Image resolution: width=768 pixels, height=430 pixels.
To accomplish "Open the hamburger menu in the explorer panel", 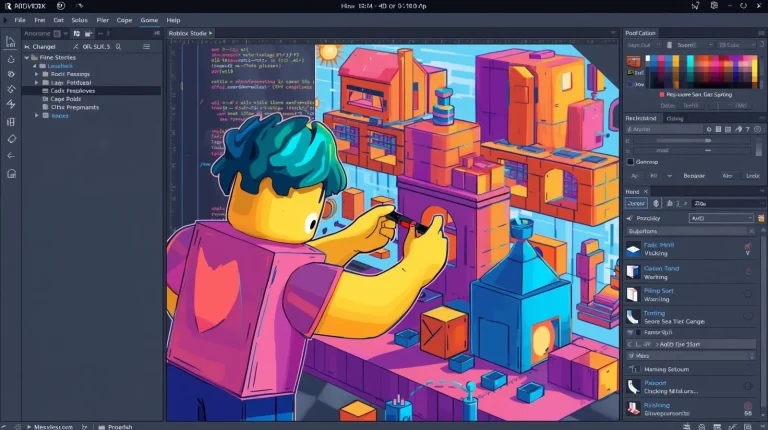I will tap(146, 47).
